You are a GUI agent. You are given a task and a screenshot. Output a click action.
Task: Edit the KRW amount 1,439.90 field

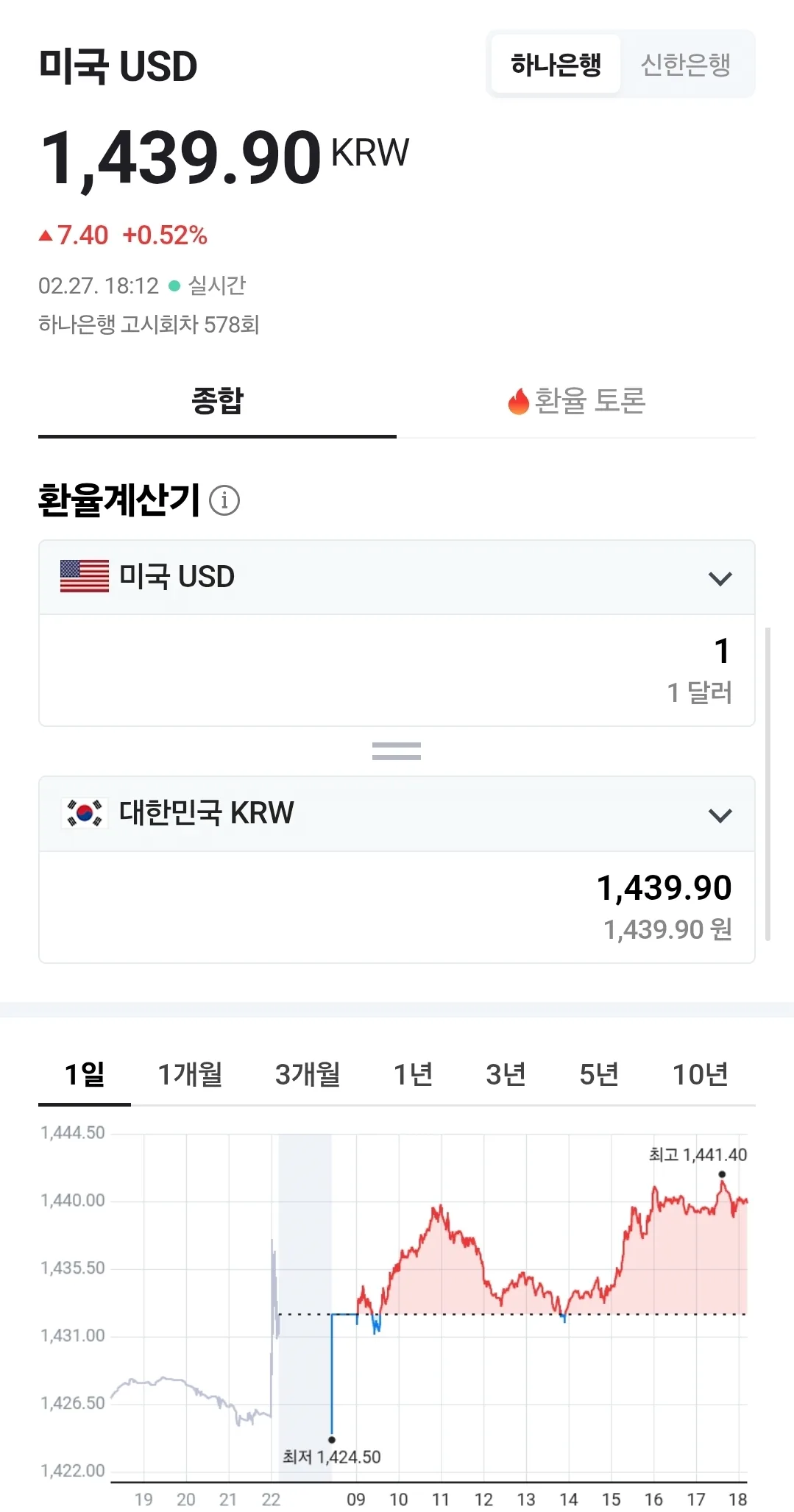pos(397,907)
